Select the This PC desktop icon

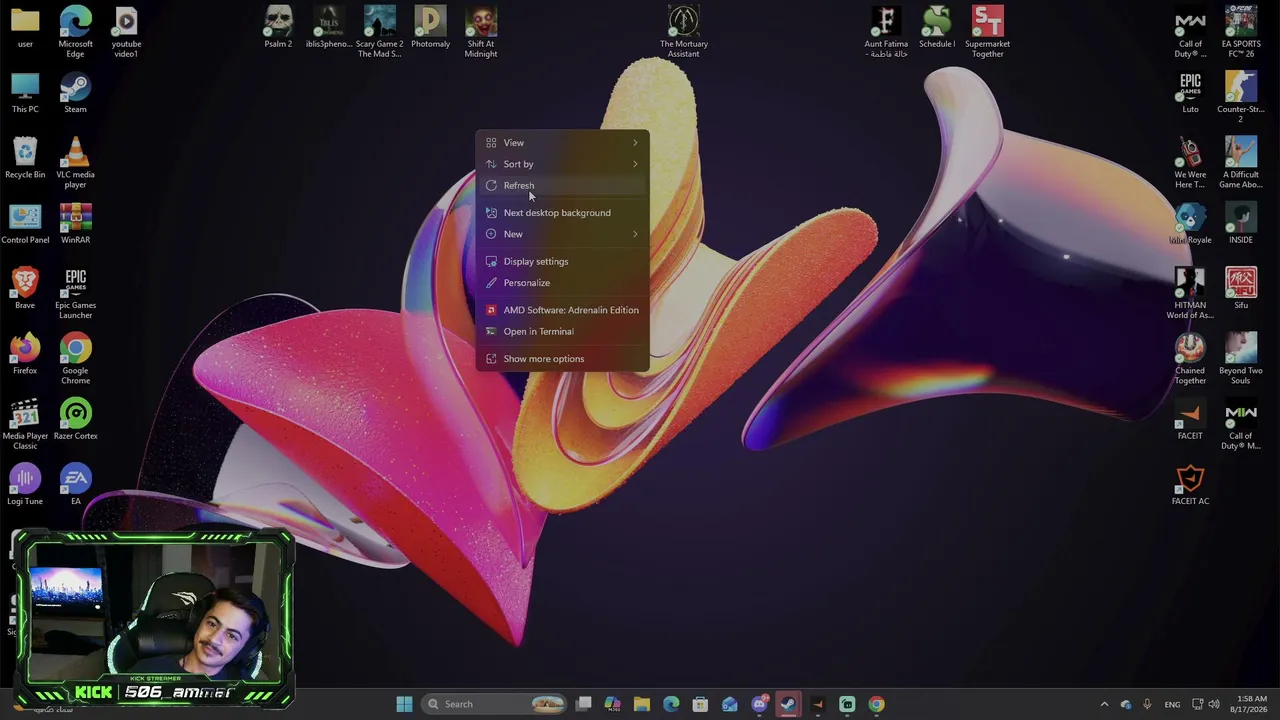(25, 94)
